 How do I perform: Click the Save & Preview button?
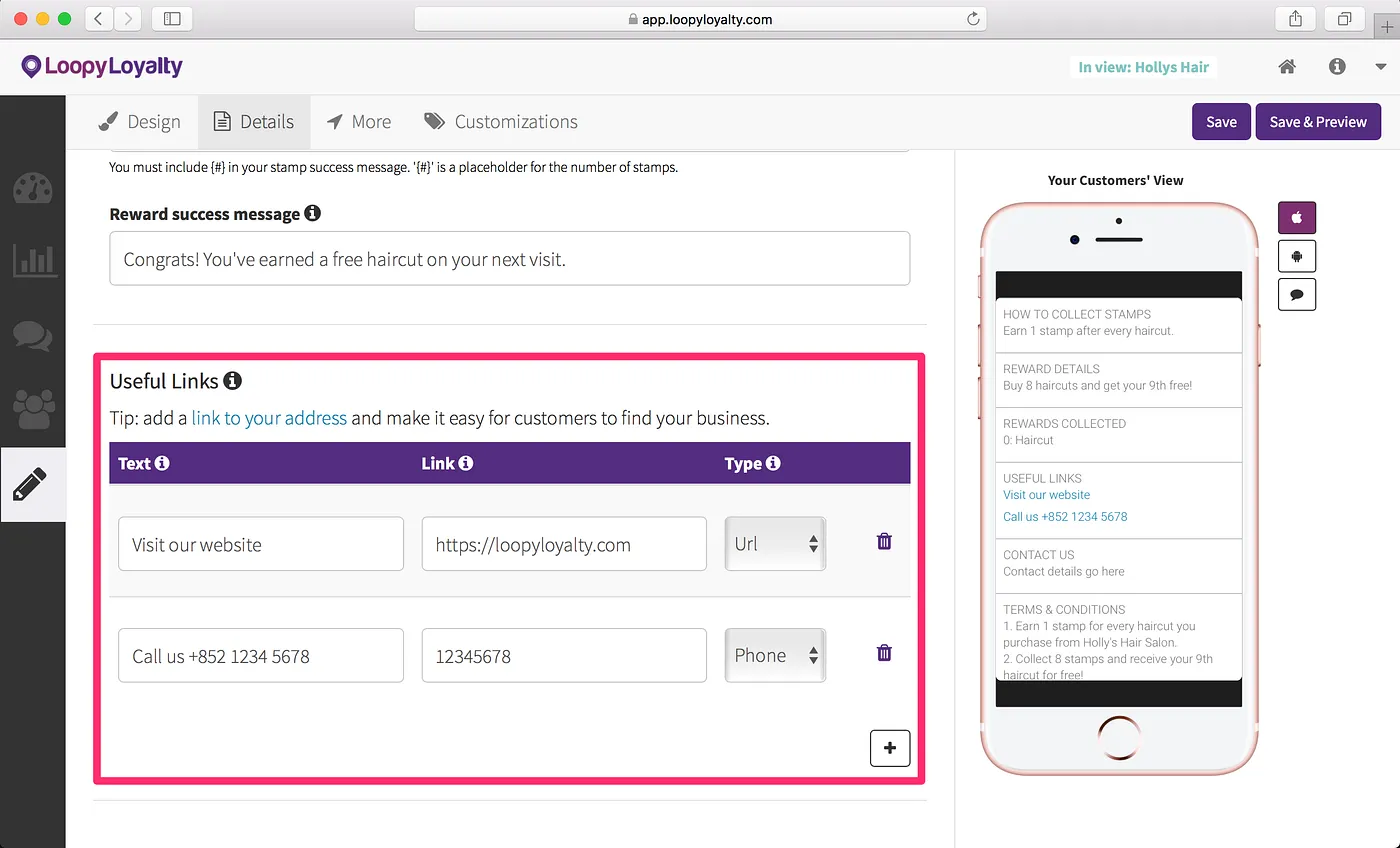pos(1318,122)
